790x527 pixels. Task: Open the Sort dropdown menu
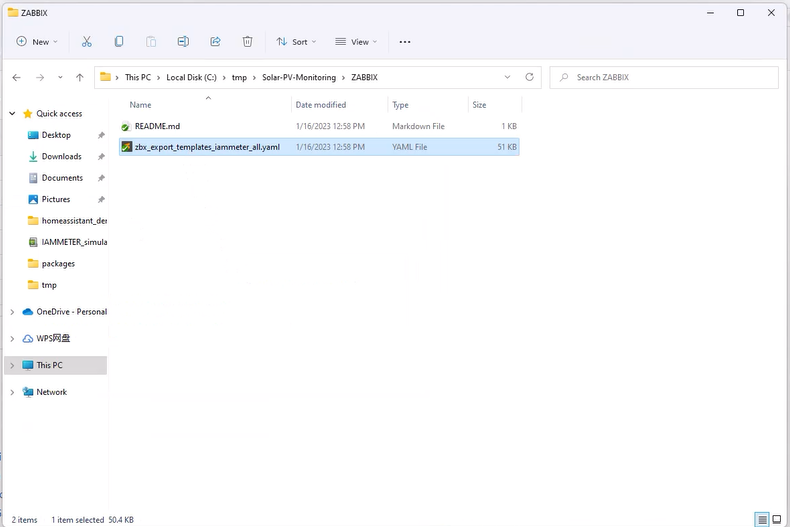click(296, 42)
